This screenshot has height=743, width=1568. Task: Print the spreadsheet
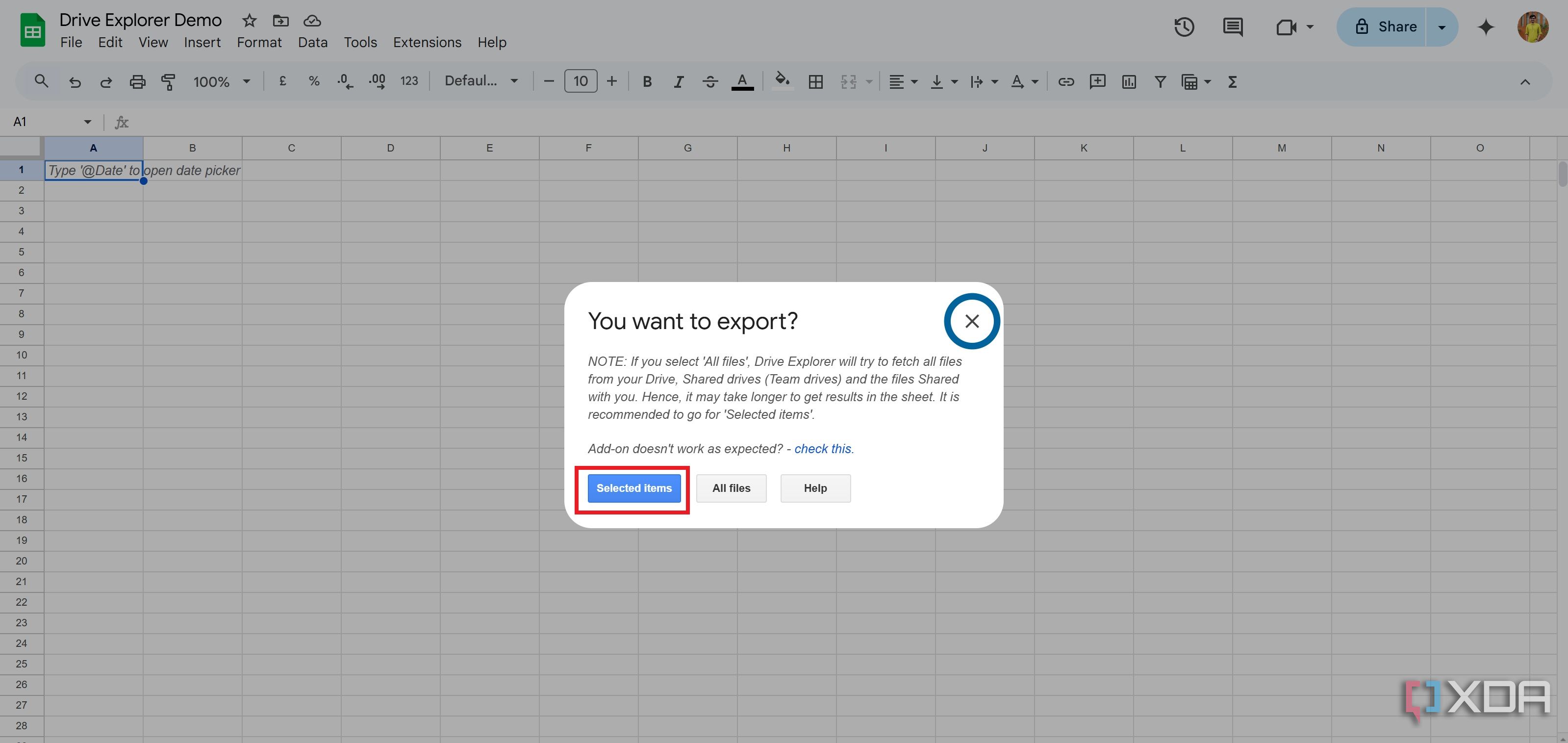138,81
